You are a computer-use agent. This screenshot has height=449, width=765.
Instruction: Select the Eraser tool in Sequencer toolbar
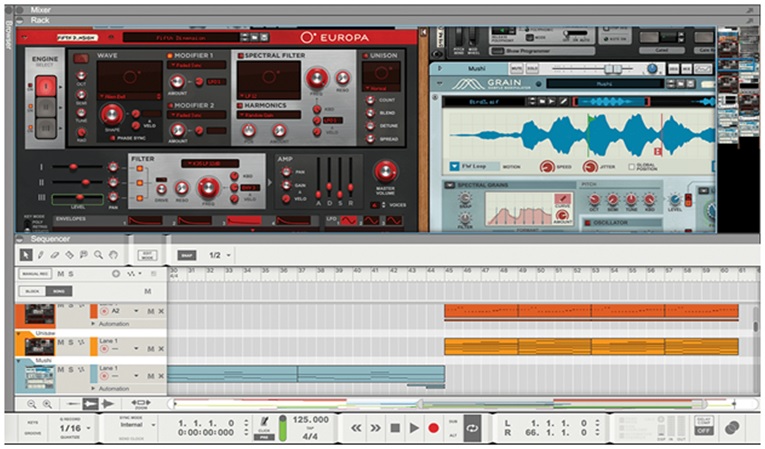55,255
